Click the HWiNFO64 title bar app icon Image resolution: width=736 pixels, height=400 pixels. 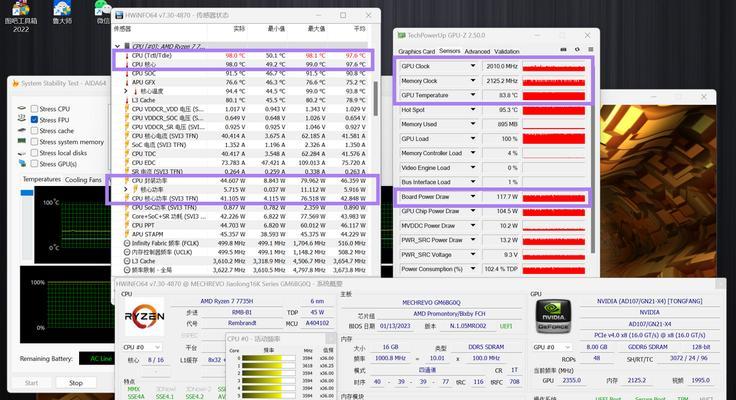coord(119,15)
